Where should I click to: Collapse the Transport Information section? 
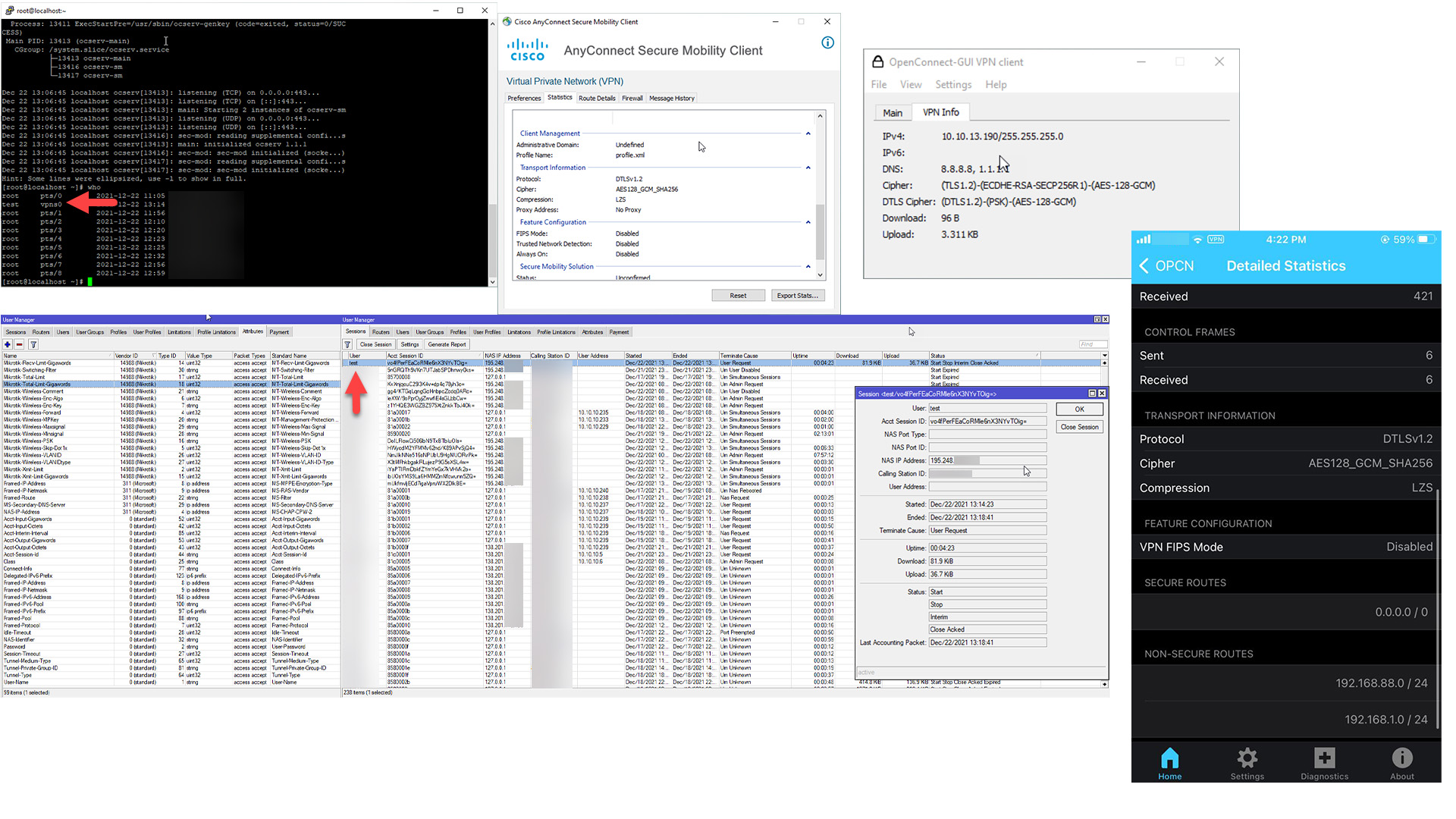tap(808, 168)
